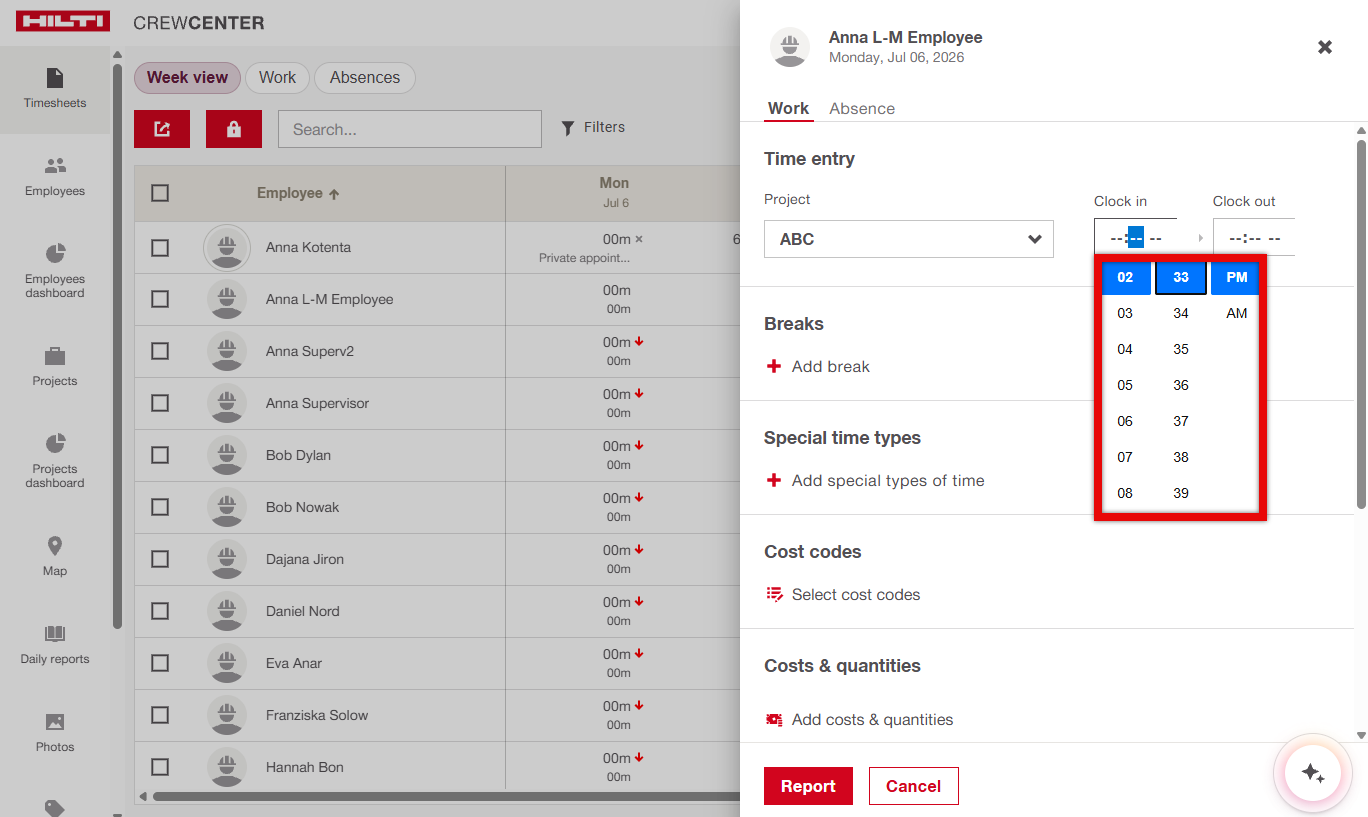Close the Anna L-M Employee panel

point(1325,47)
